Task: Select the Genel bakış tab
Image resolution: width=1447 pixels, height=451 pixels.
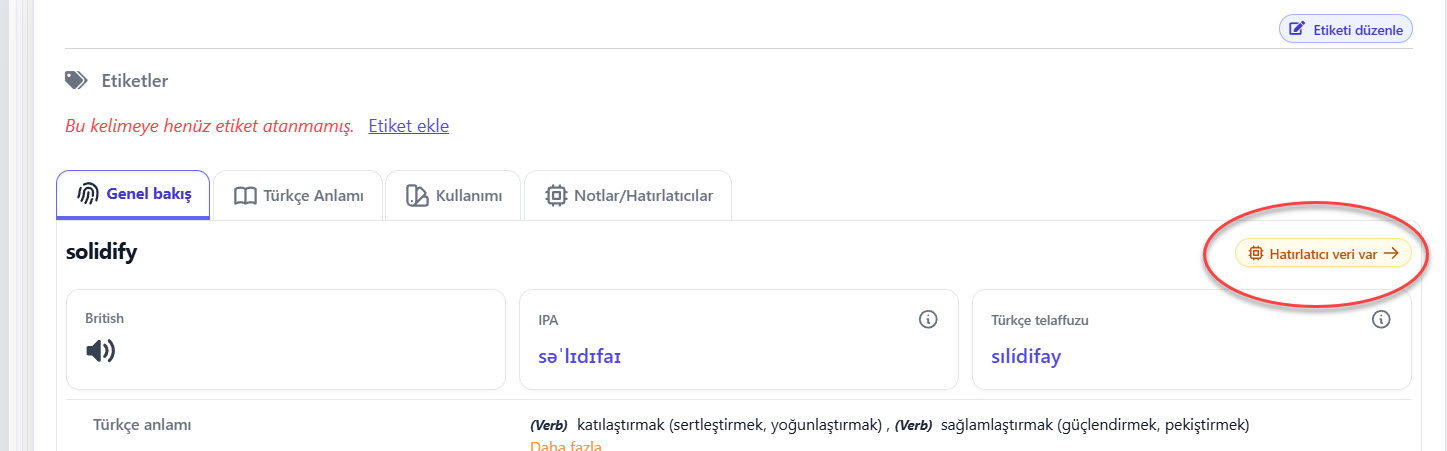Action: coord(134,195)
